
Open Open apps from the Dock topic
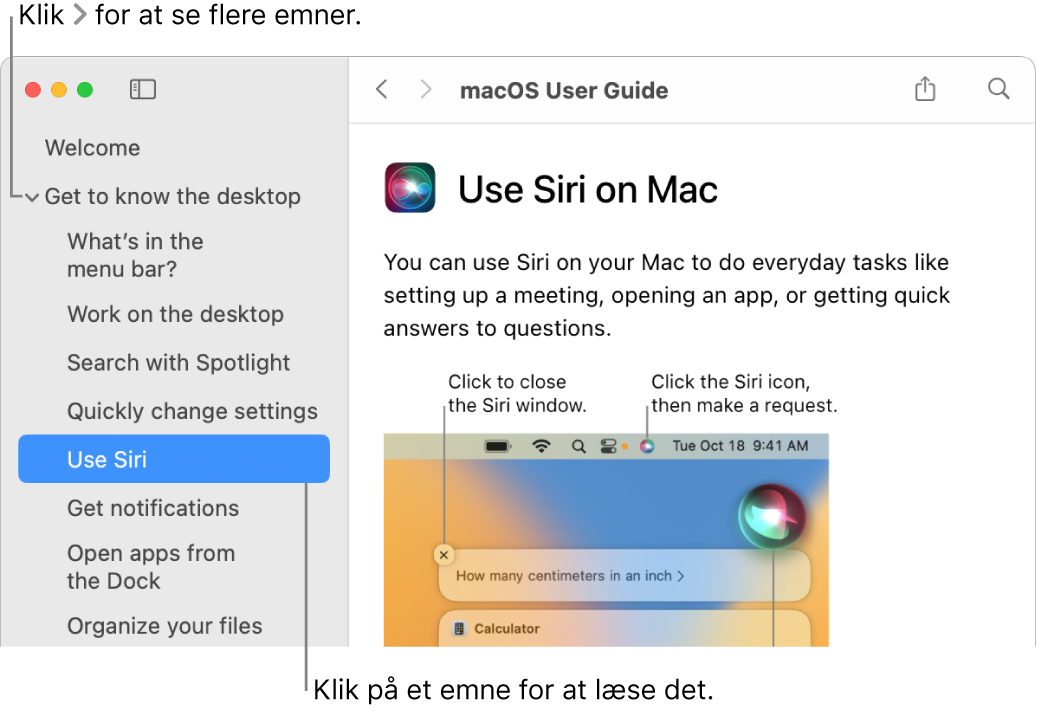[151, 567]
